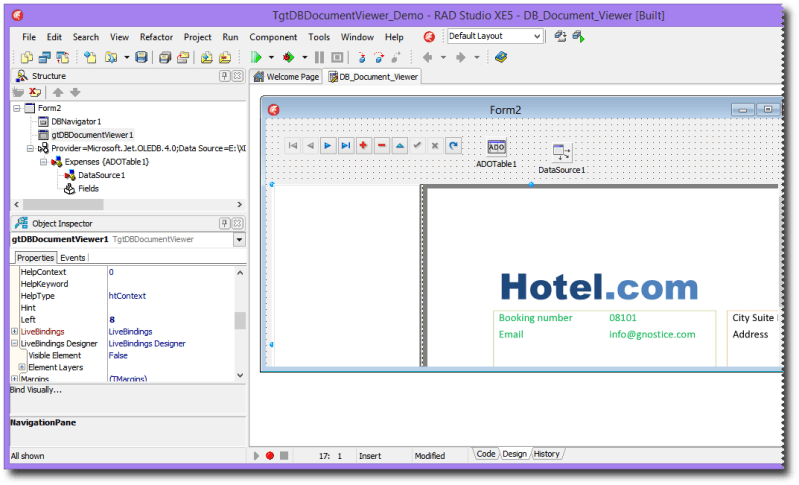
Task: Open the File menu
Action: point(29,37)
